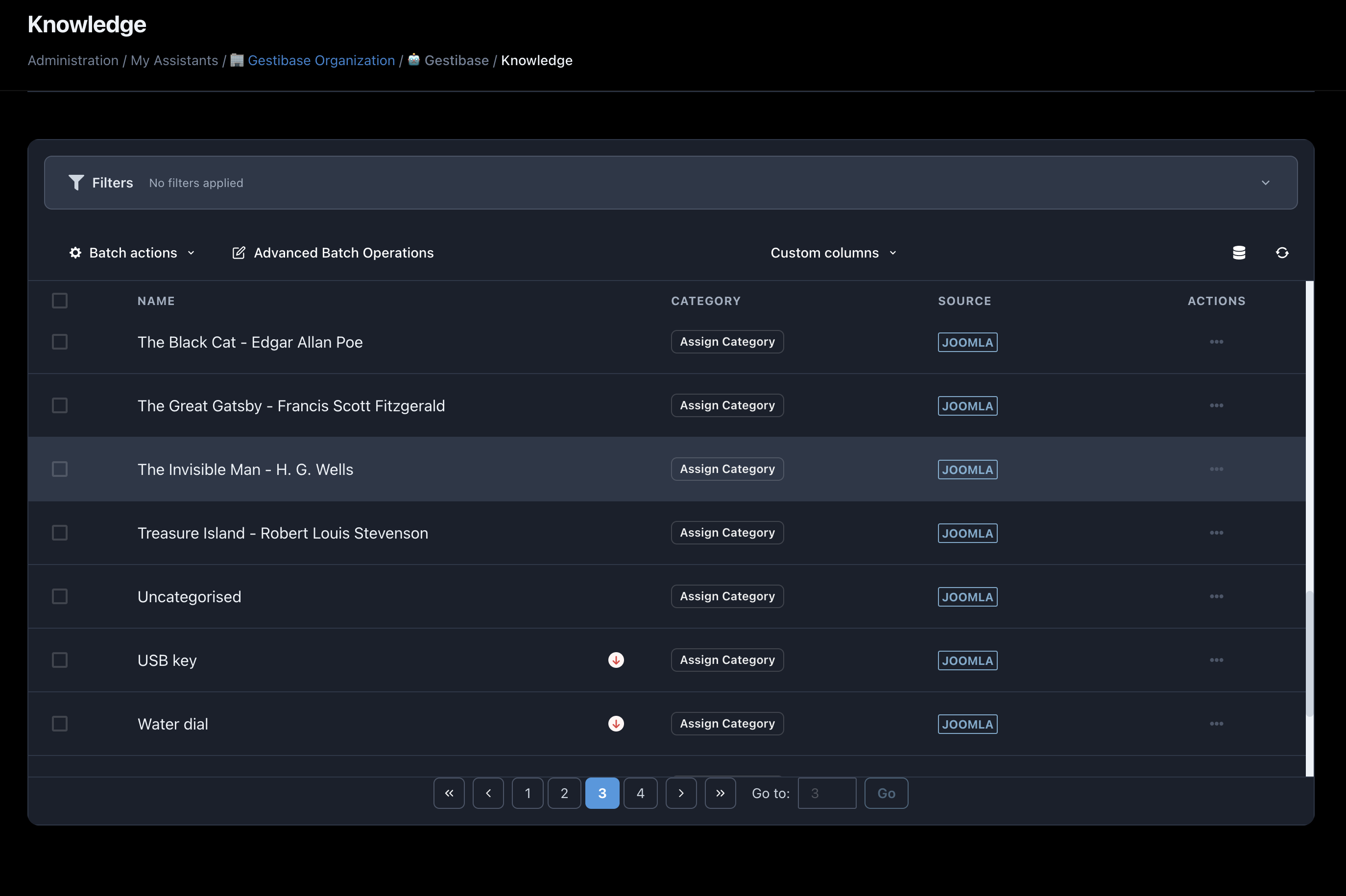
Task: Select page 4 in pagination
Action: (x=640, y=793)
